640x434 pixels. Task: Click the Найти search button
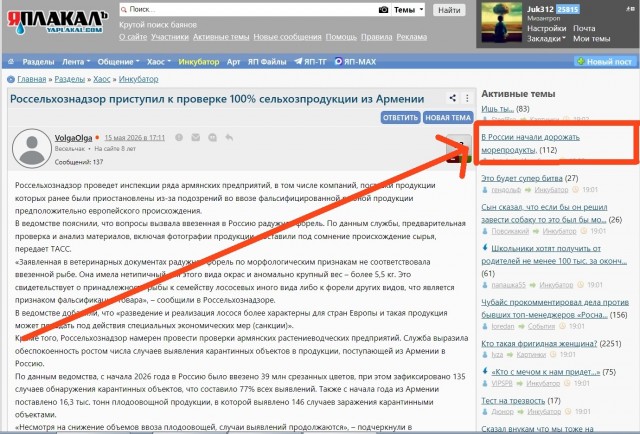click(449, 10)
